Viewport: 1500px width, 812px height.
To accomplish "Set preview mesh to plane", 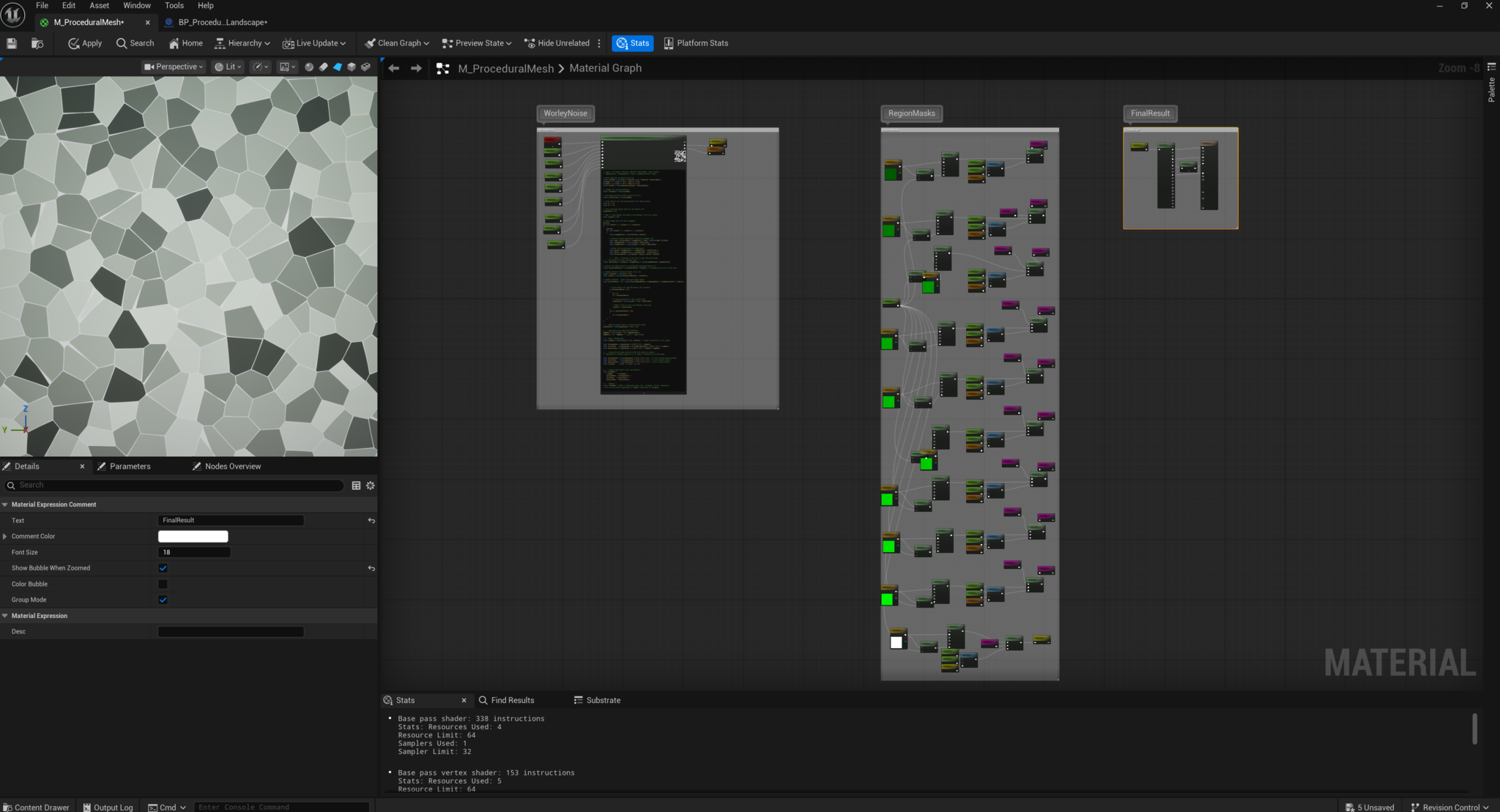I will [x=338, y=67].
